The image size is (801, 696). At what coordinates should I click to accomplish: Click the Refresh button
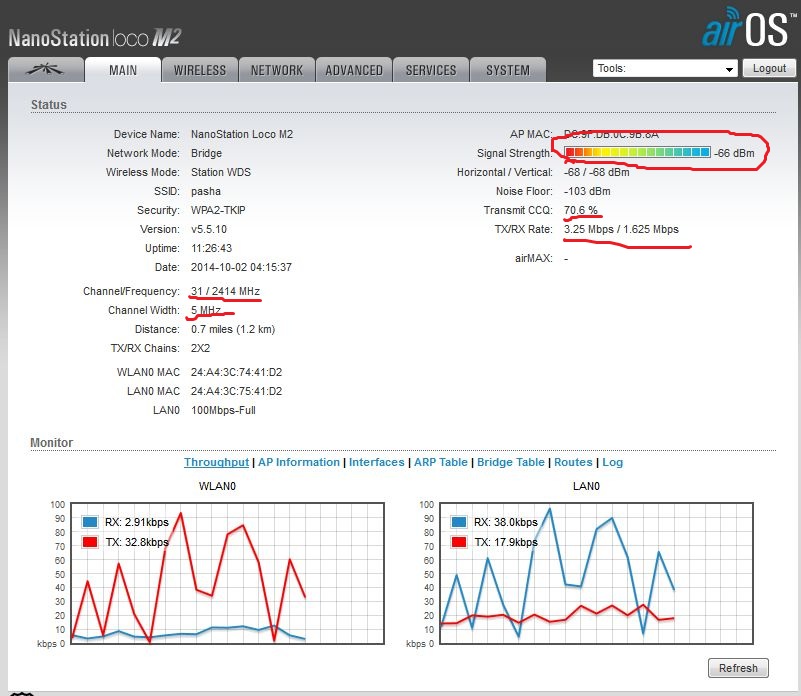click(x=738, y=668)
